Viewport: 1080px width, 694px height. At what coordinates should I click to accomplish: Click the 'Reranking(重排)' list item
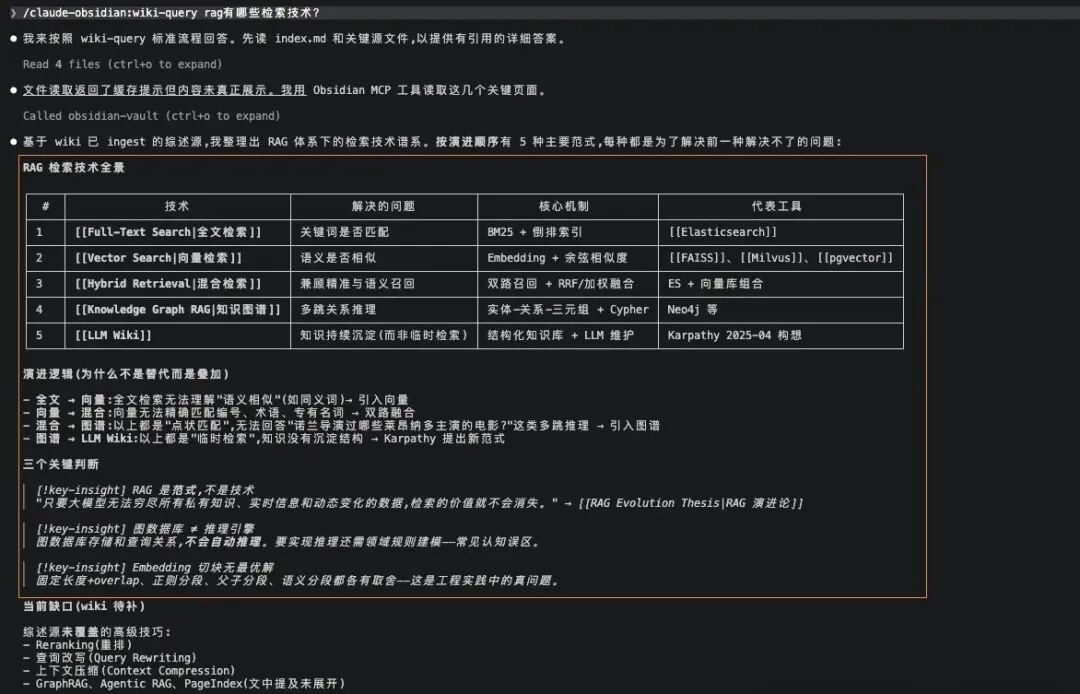point(77,645)
